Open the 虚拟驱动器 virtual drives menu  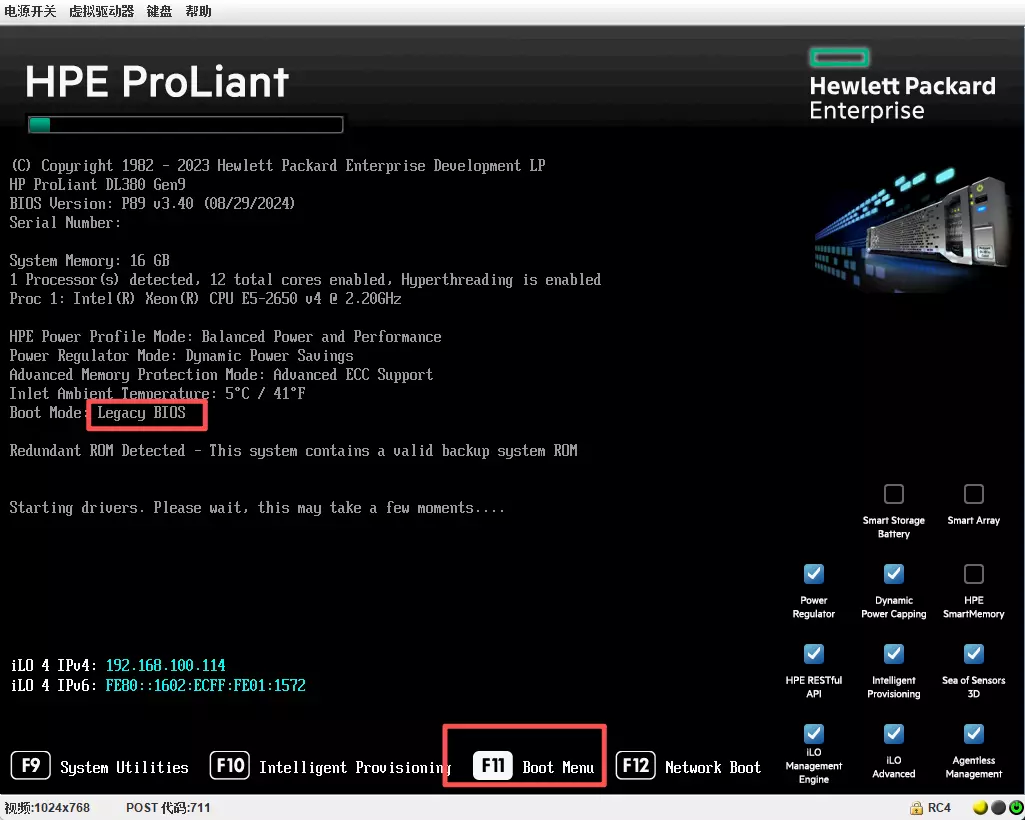[x=100, y=11]
